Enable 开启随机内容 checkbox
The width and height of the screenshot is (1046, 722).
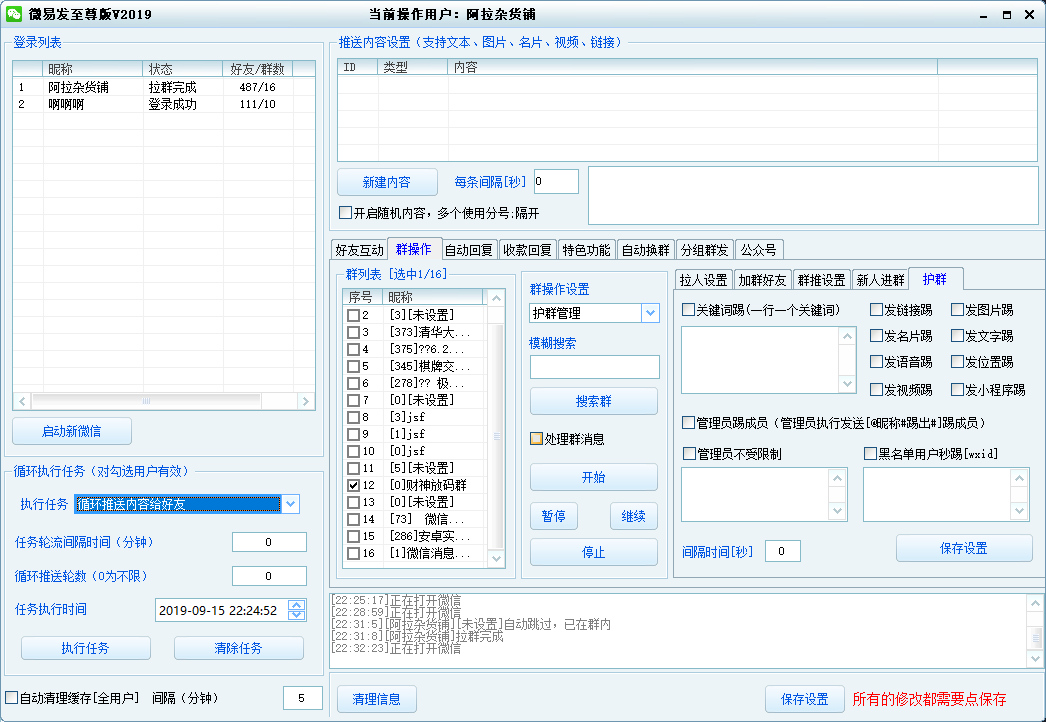346,213
